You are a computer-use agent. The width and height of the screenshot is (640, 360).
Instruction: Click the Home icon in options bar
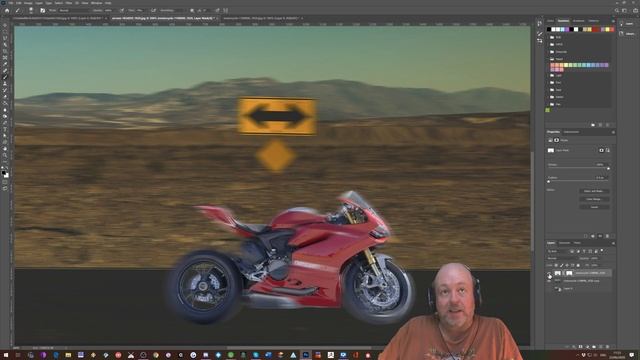[x=7, y=10]
